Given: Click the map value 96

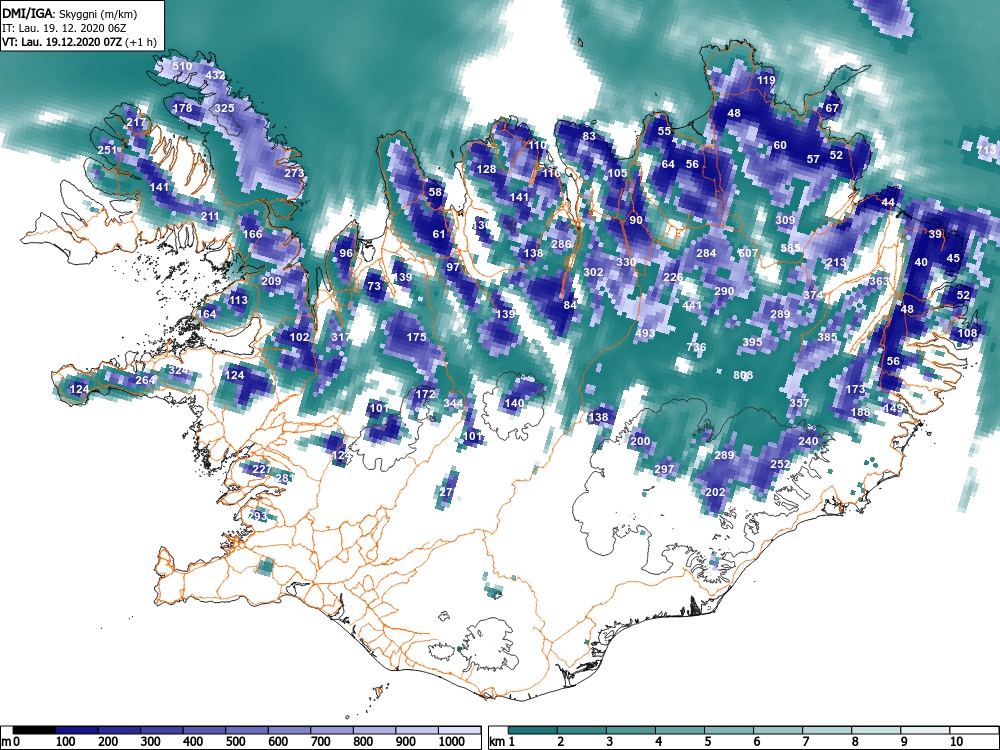Looking at the screenshot, I should (346, 253).
